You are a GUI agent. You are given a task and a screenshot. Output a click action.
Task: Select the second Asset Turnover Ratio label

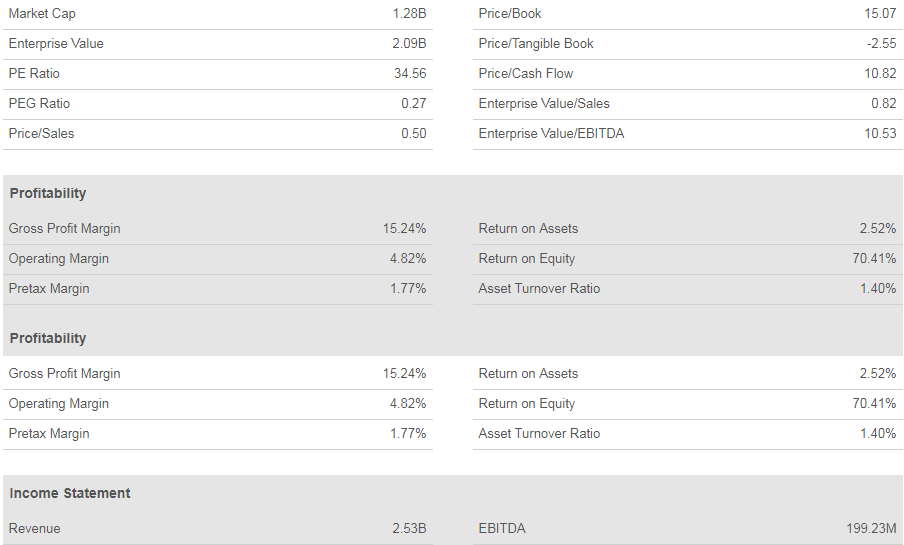(x=539, y=434)
